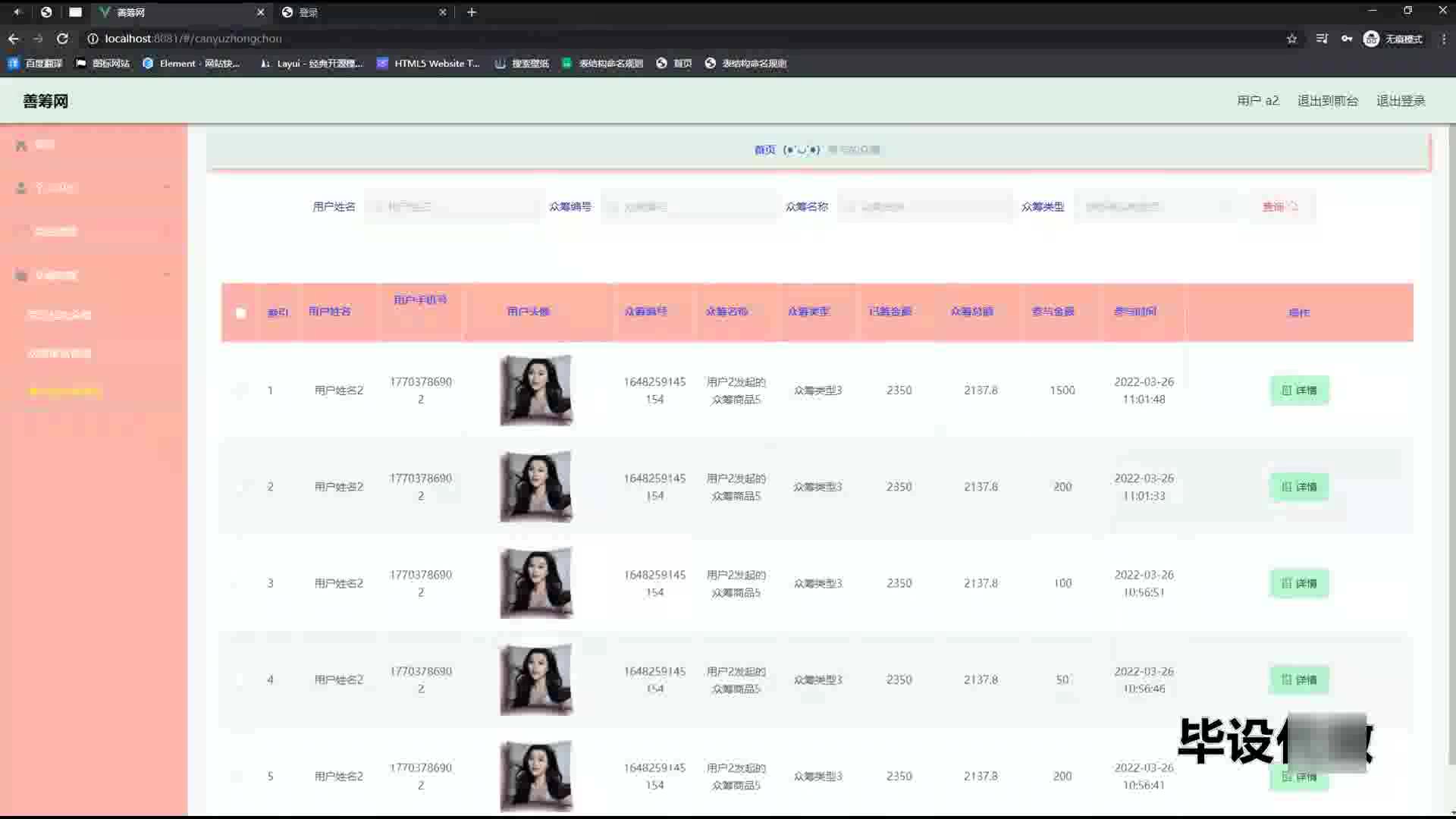Check the checkbox for row 2
Image resolution: width=1456 pixels, height=819 pixels.
pyautogui.click(x=241, y=487)
